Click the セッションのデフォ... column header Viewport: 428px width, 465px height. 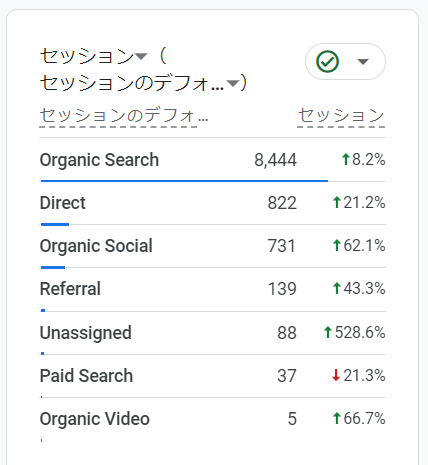click(124, 116)
